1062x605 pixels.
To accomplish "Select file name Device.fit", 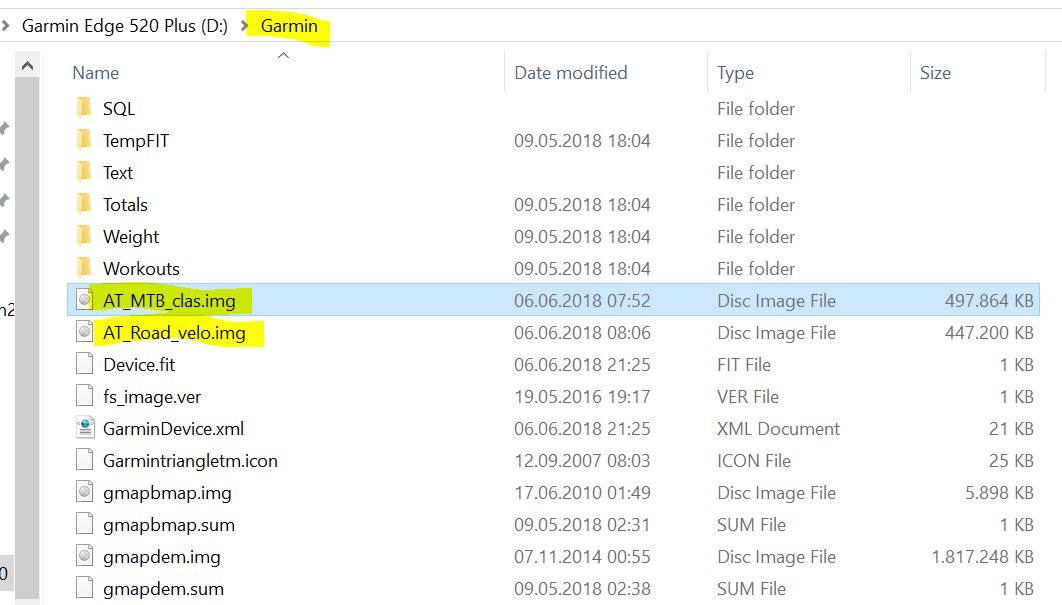I will point(139,364).
